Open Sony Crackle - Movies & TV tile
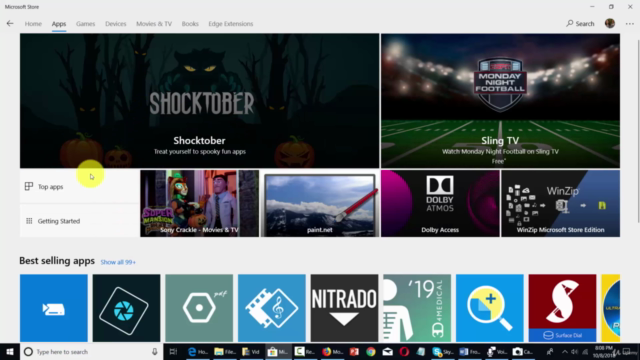This screenshot has width=640, height=360. pyautogui.click(x=200, y=203)
